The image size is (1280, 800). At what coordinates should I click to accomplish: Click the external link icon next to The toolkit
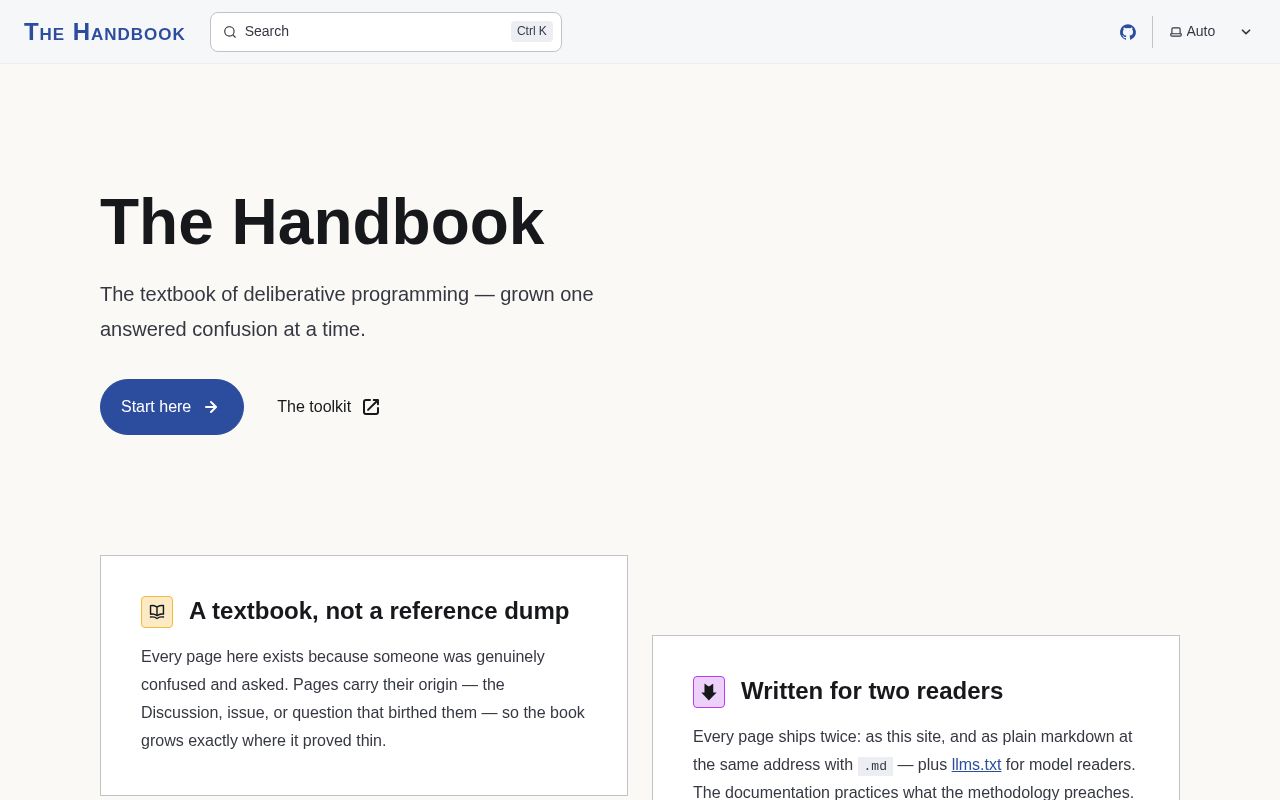click(371, 407)
